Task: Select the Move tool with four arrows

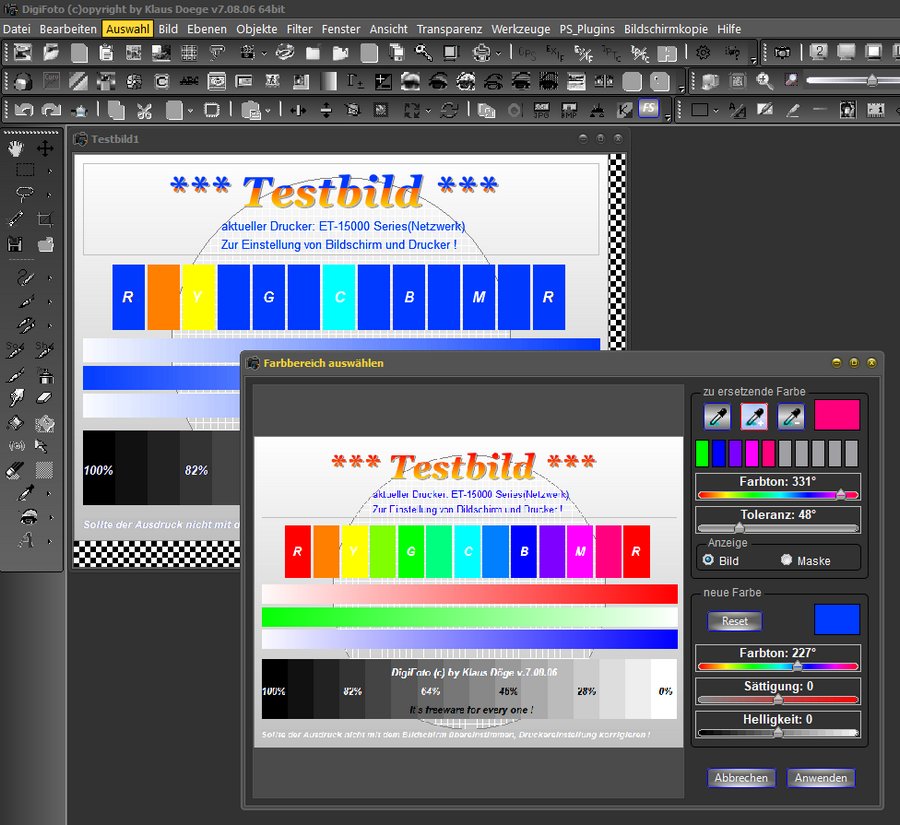Action: 45,148
